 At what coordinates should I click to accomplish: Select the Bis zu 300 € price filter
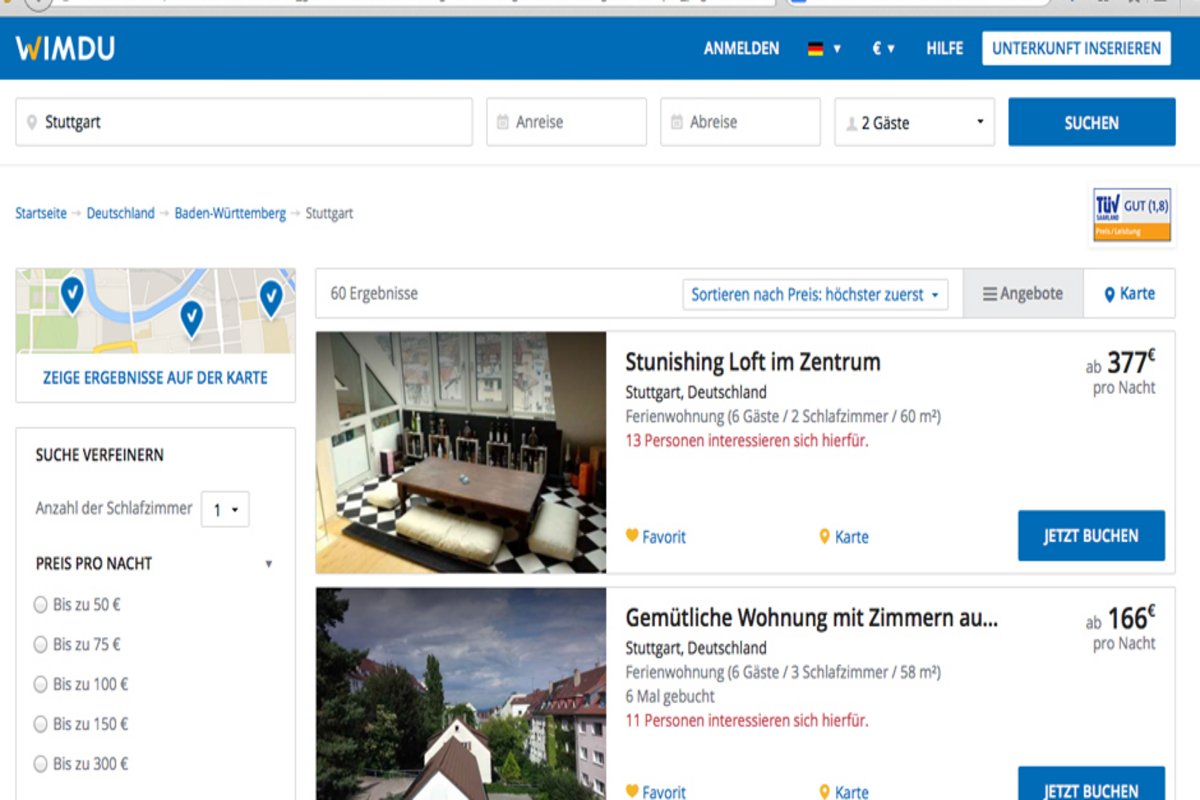click(41, 764)
